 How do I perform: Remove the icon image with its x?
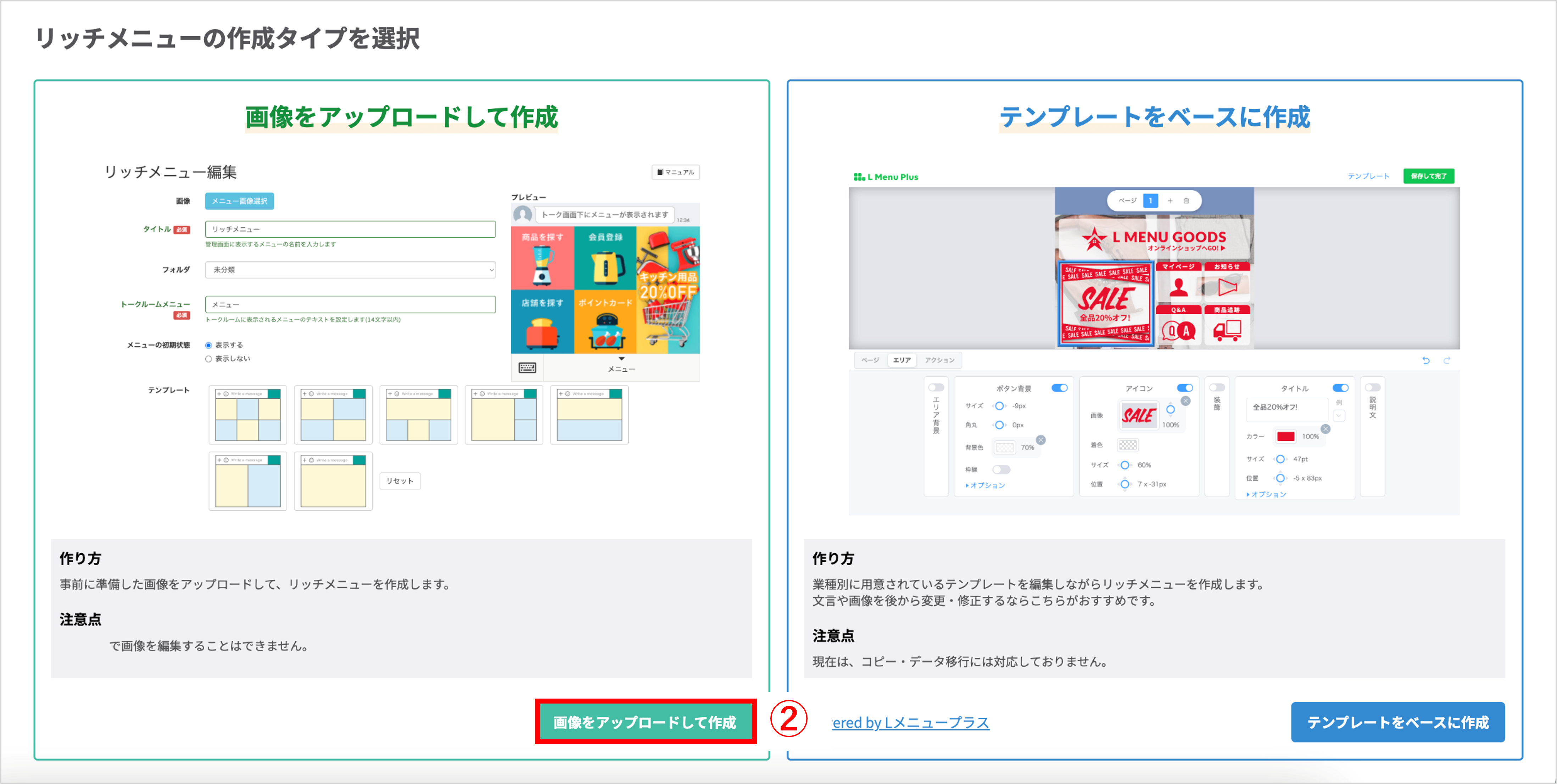(1185, 401)
